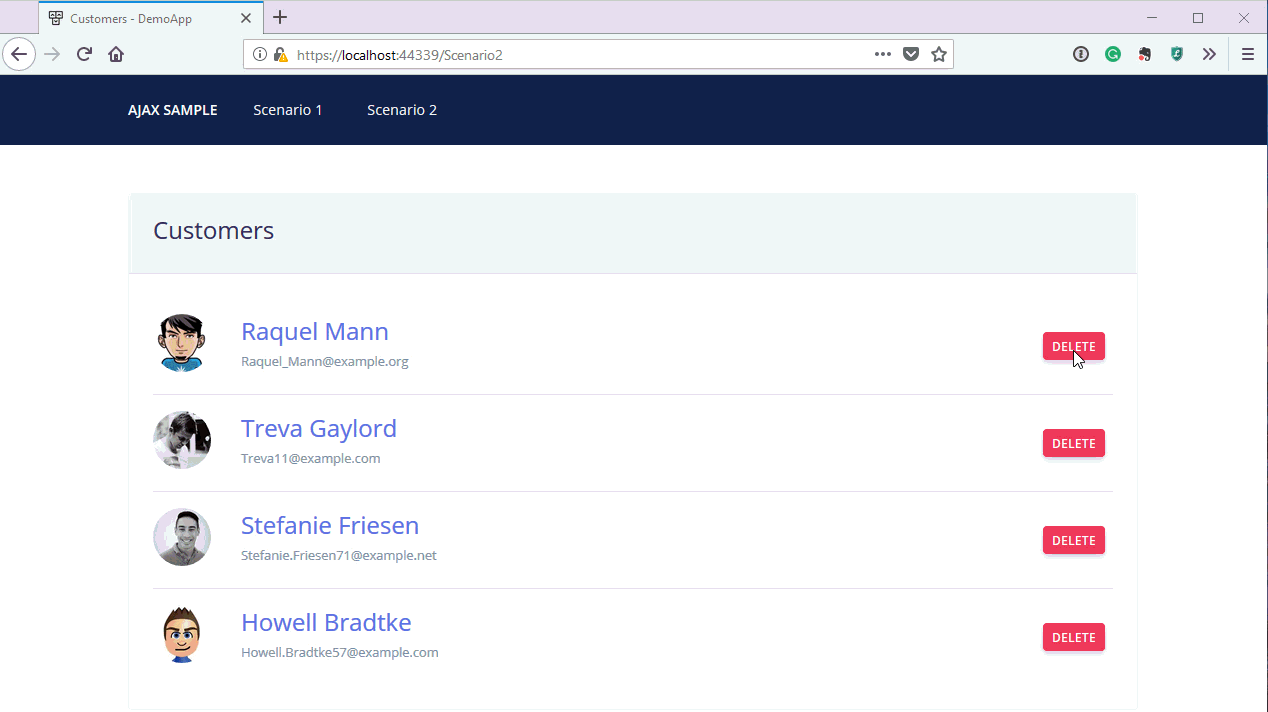Screen dimensions: 1268x712
Task: Click the Raquel_Mann@example.org email text
Action: pos(325,362)
